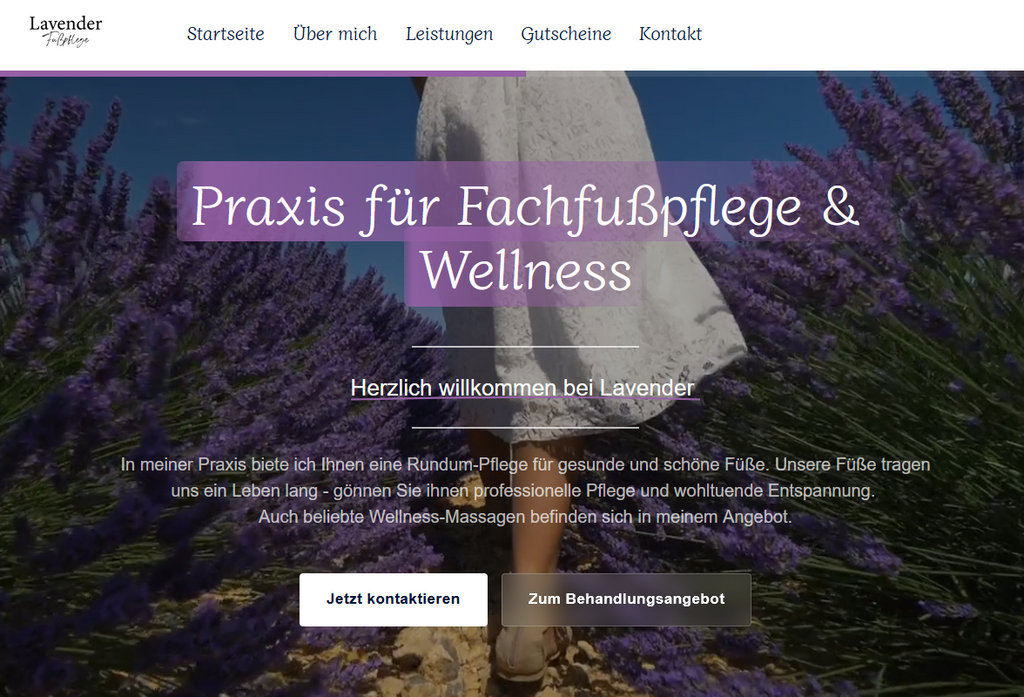
Task: Click the ampersand in the main headline
Action: 840,206
